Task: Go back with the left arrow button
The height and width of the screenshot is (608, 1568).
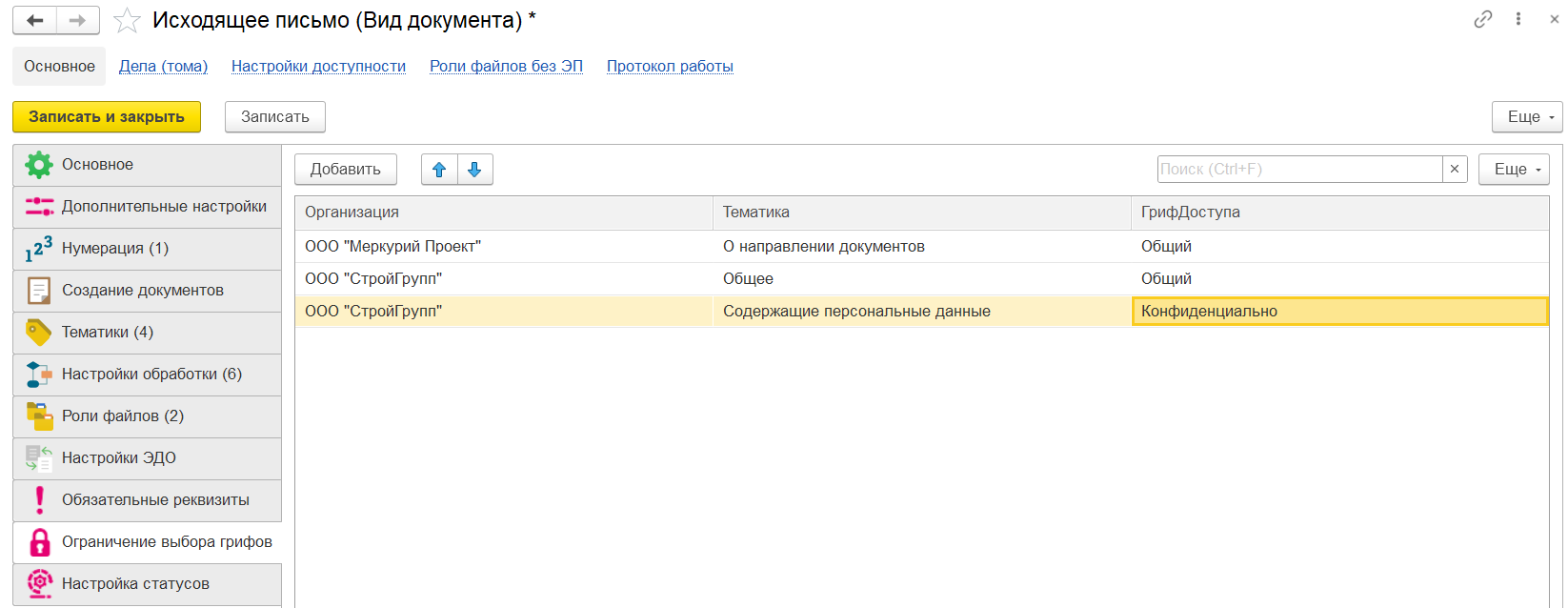Action: pos(34,20)
